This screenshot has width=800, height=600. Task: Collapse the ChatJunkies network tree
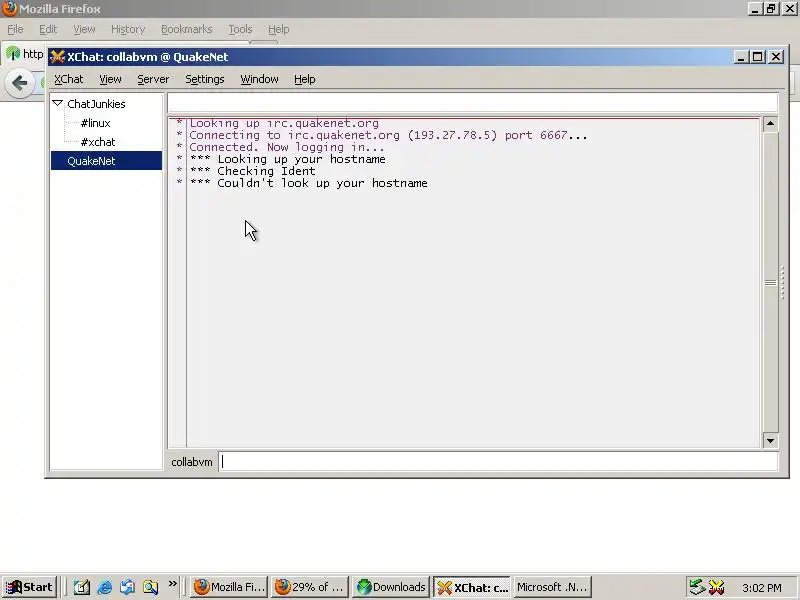[58, 103]
